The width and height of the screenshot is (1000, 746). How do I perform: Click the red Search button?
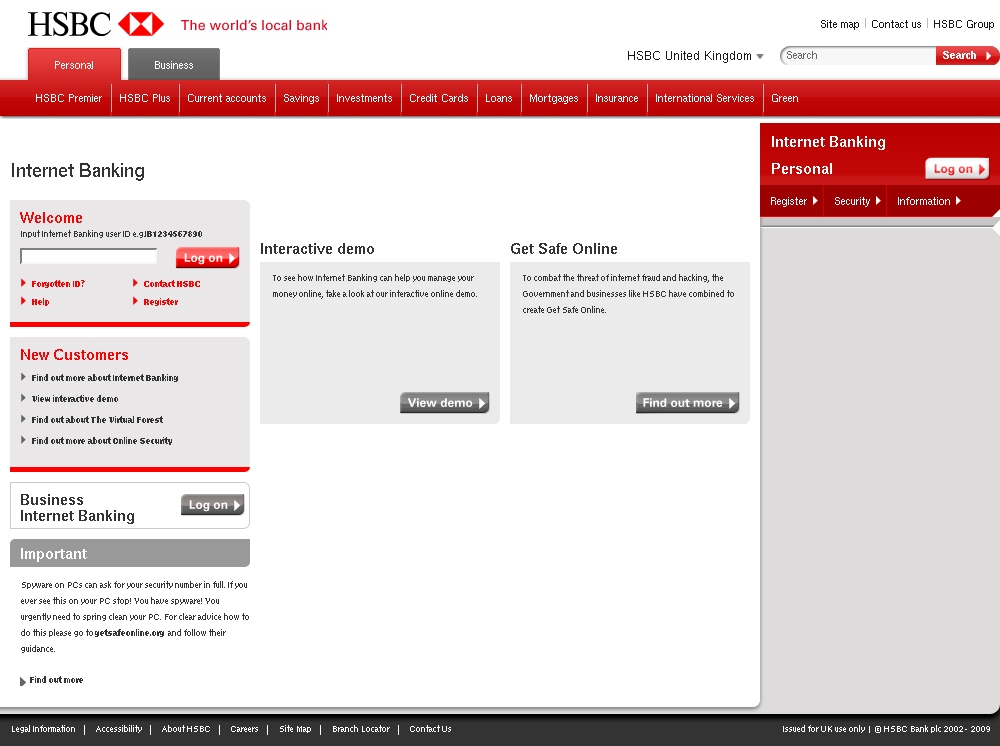click(966, 55)
